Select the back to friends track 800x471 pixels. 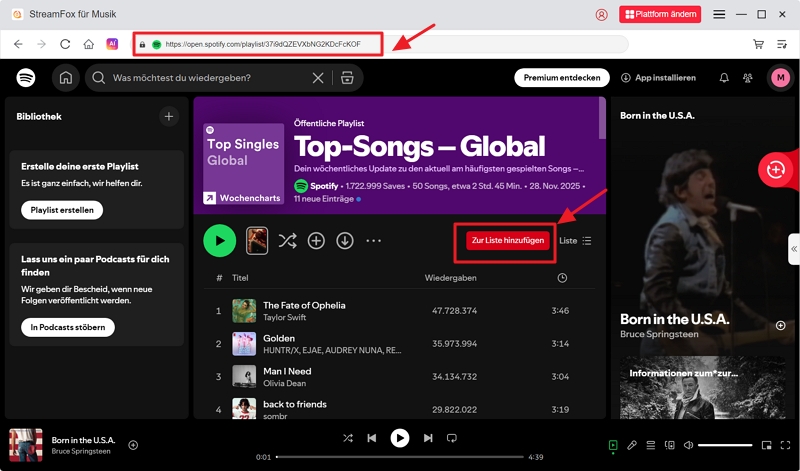(x=399, y=409)
